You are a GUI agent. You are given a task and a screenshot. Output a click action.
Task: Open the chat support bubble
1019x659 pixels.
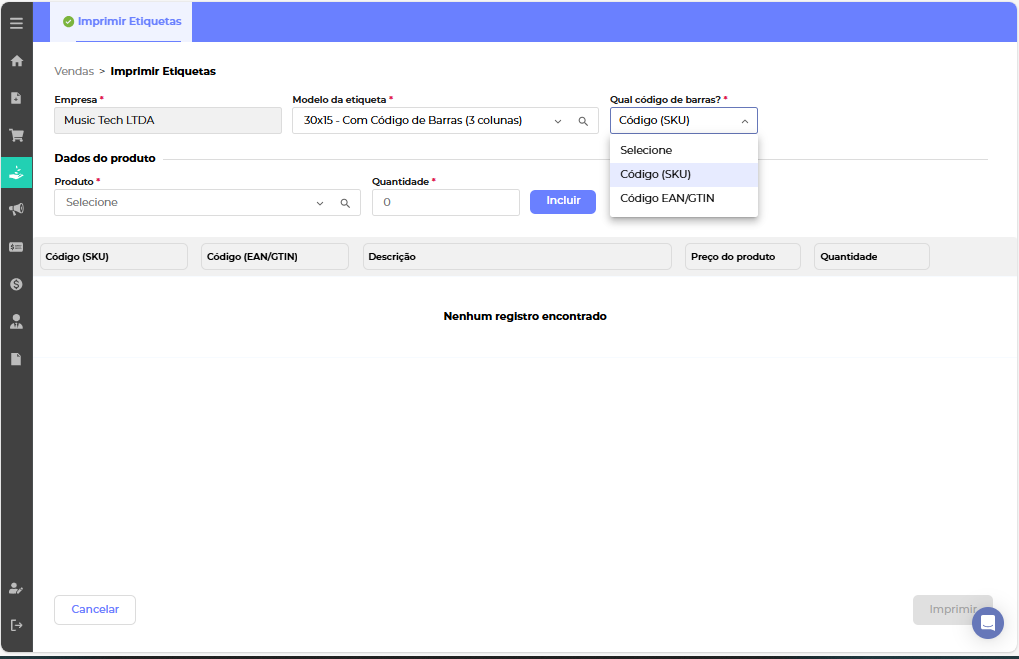pyautogui.click(x=987, y=623)
